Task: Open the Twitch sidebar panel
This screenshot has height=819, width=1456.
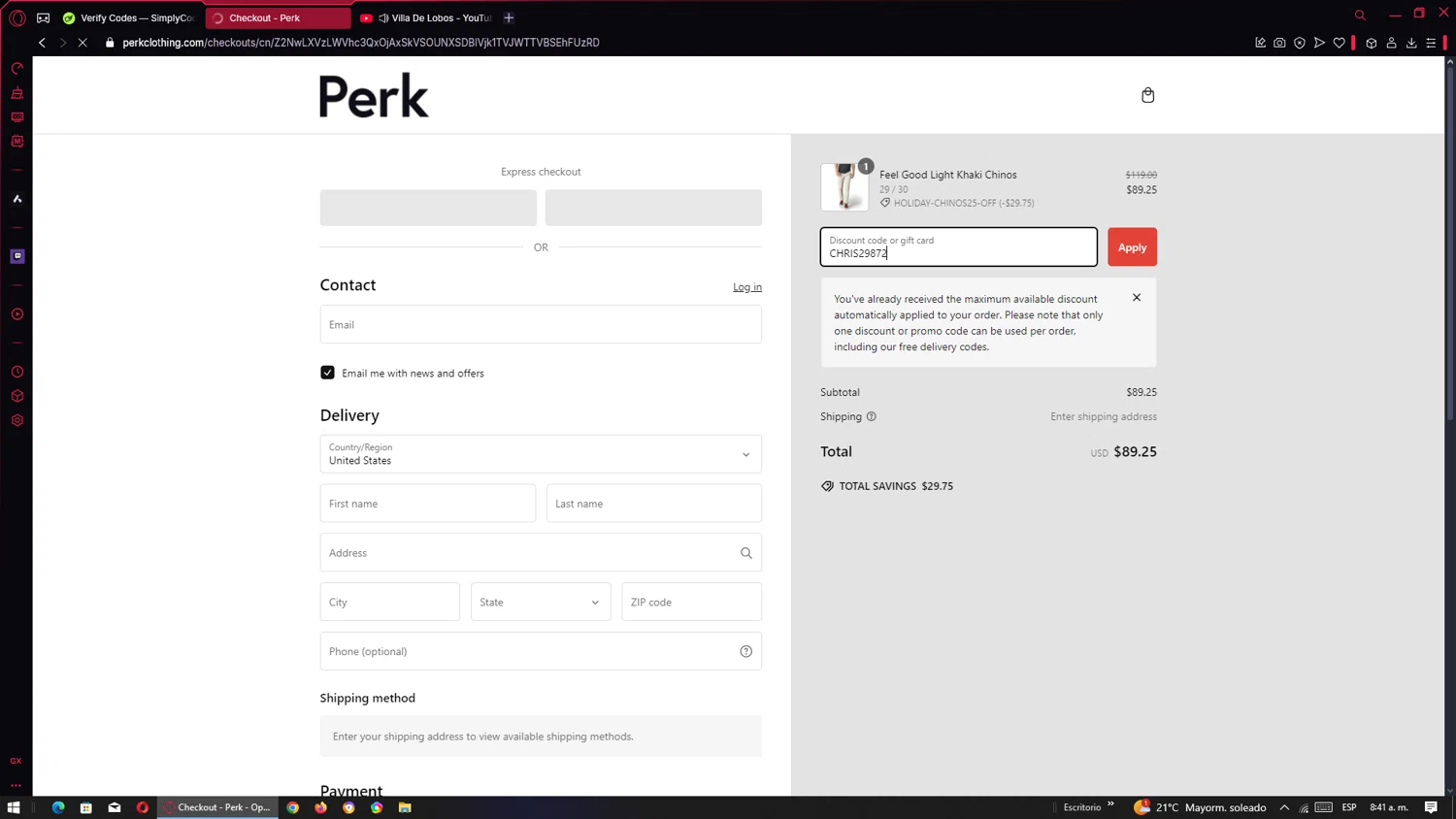Action: click(17, 256)
